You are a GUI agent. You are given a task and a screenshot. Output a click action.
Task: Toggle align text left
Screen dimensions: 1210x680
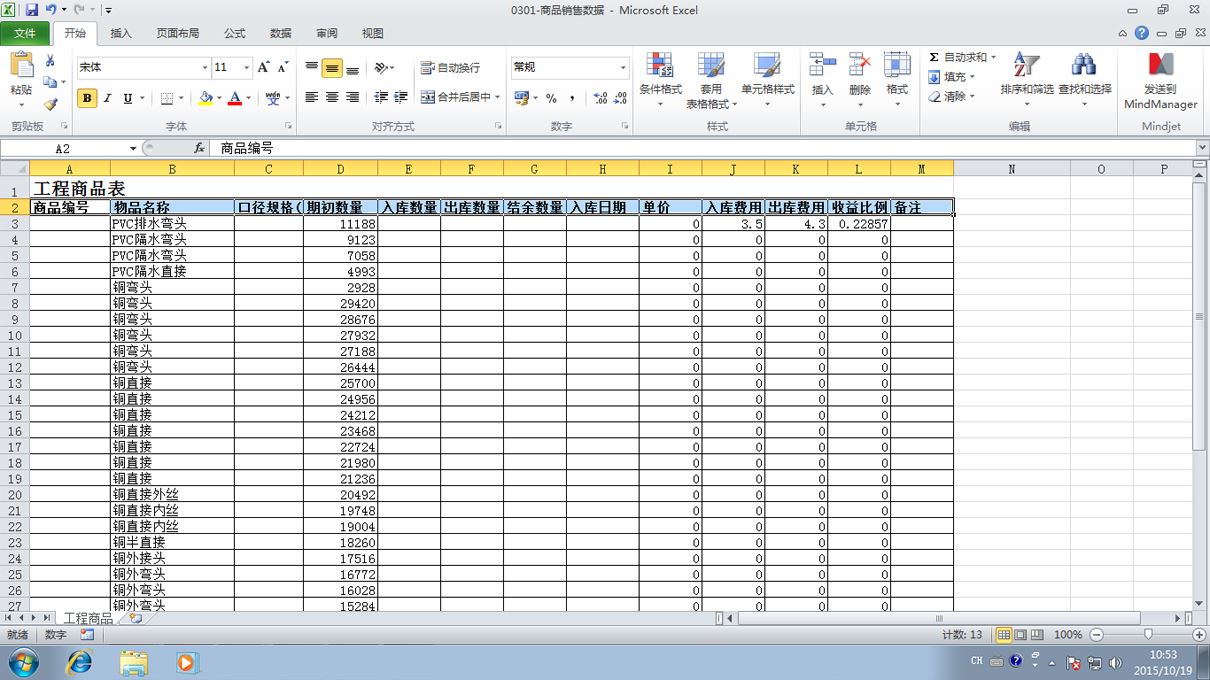(312, 97)
